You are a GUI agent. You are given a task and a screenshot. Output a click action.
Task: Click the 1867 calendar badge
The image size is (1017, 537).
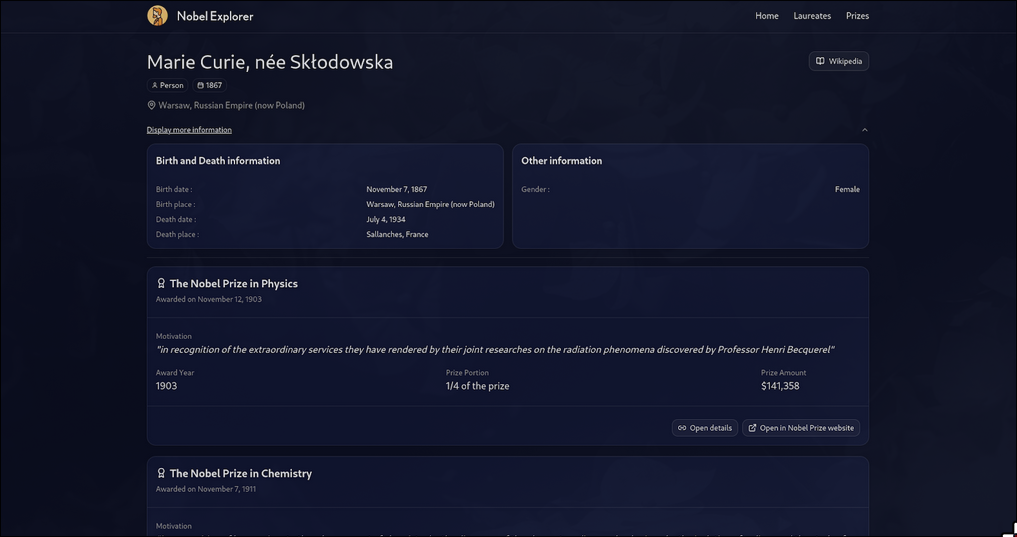click(209, 85)
